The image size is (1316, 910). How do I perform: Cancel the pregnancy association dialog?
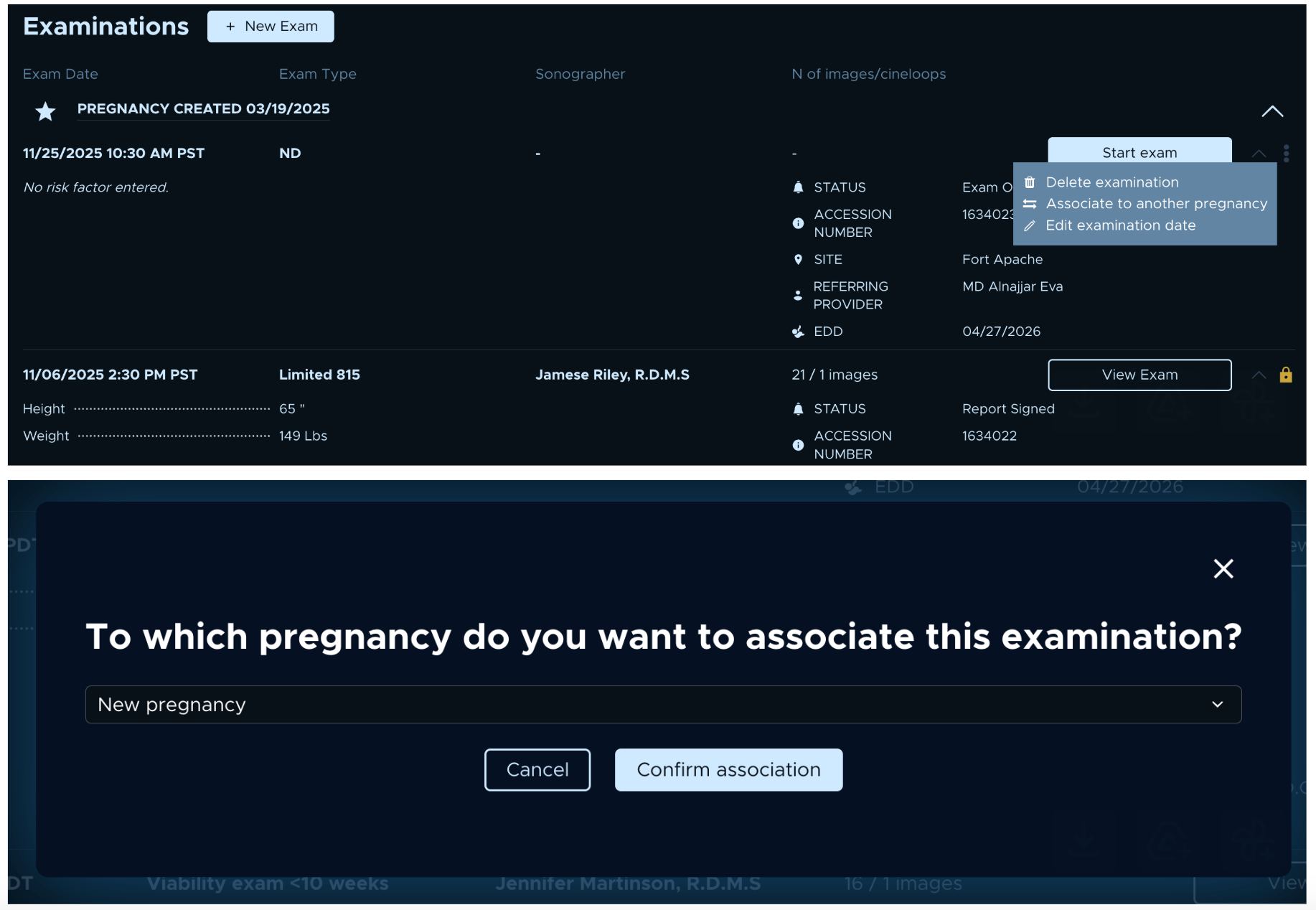coord(537,769)
